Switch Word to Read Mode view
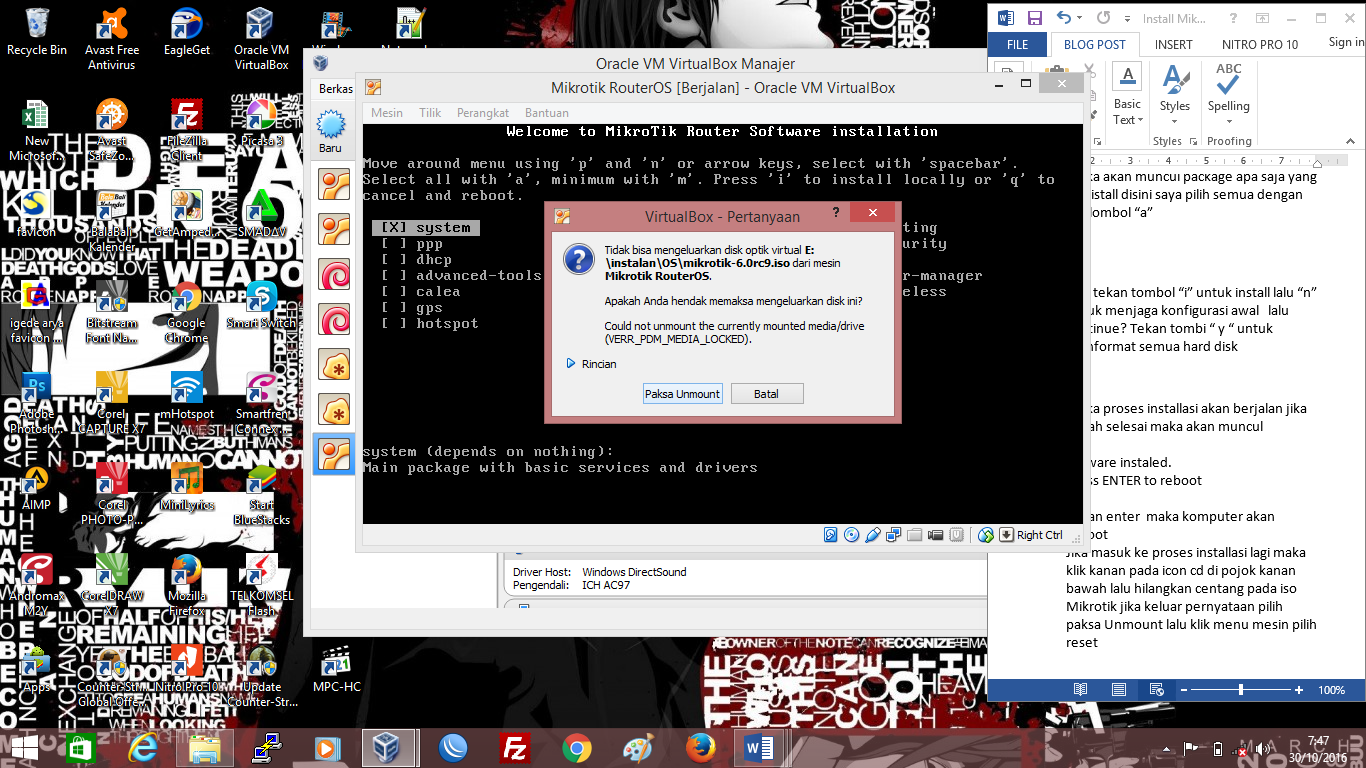This screenshot has width=1366, height=768. pos(1080,689)
